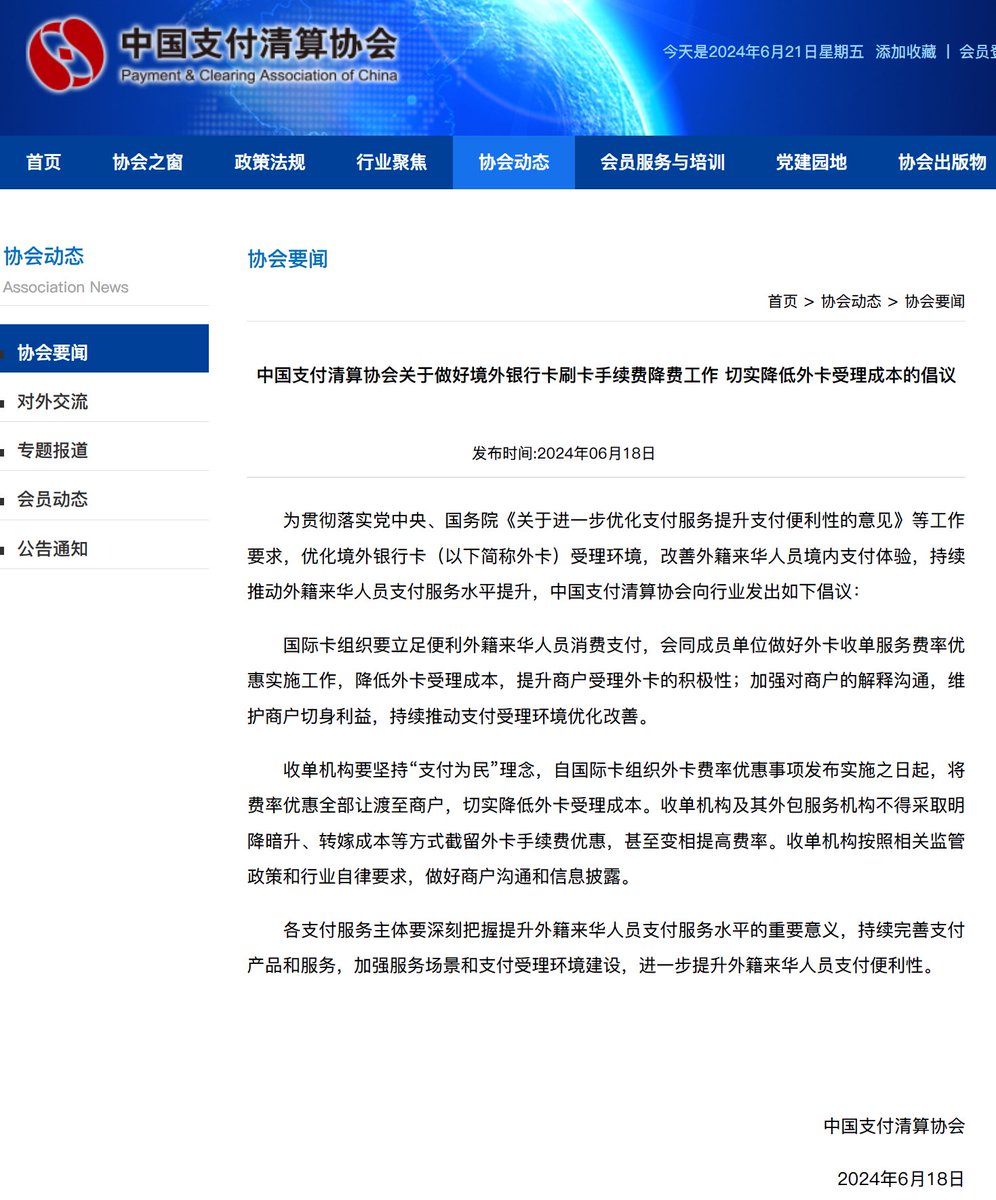Select 协会要闻 in the left sidebar
The width and height of the screenshot is (996, 1200).
[x=104, y=349]
